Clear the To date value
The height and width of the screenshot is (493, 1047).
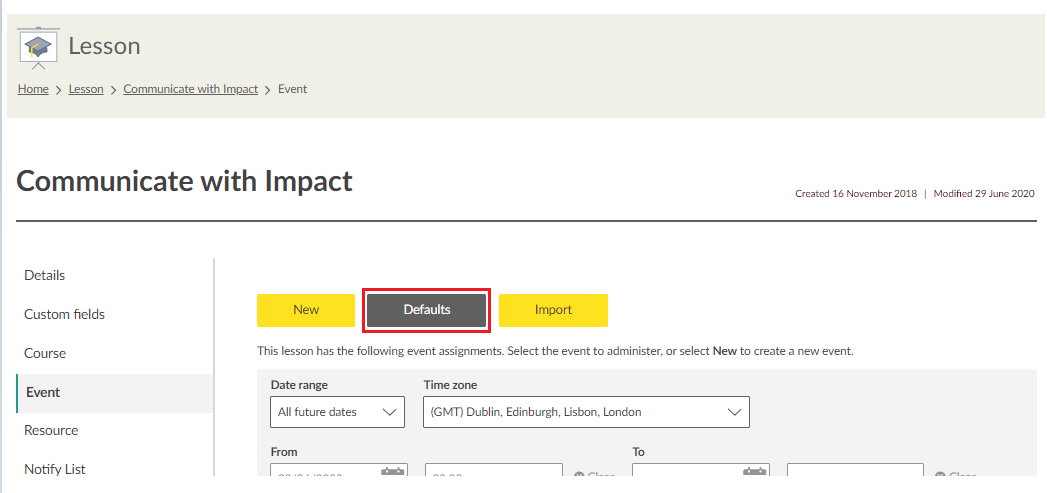point(956,477)
